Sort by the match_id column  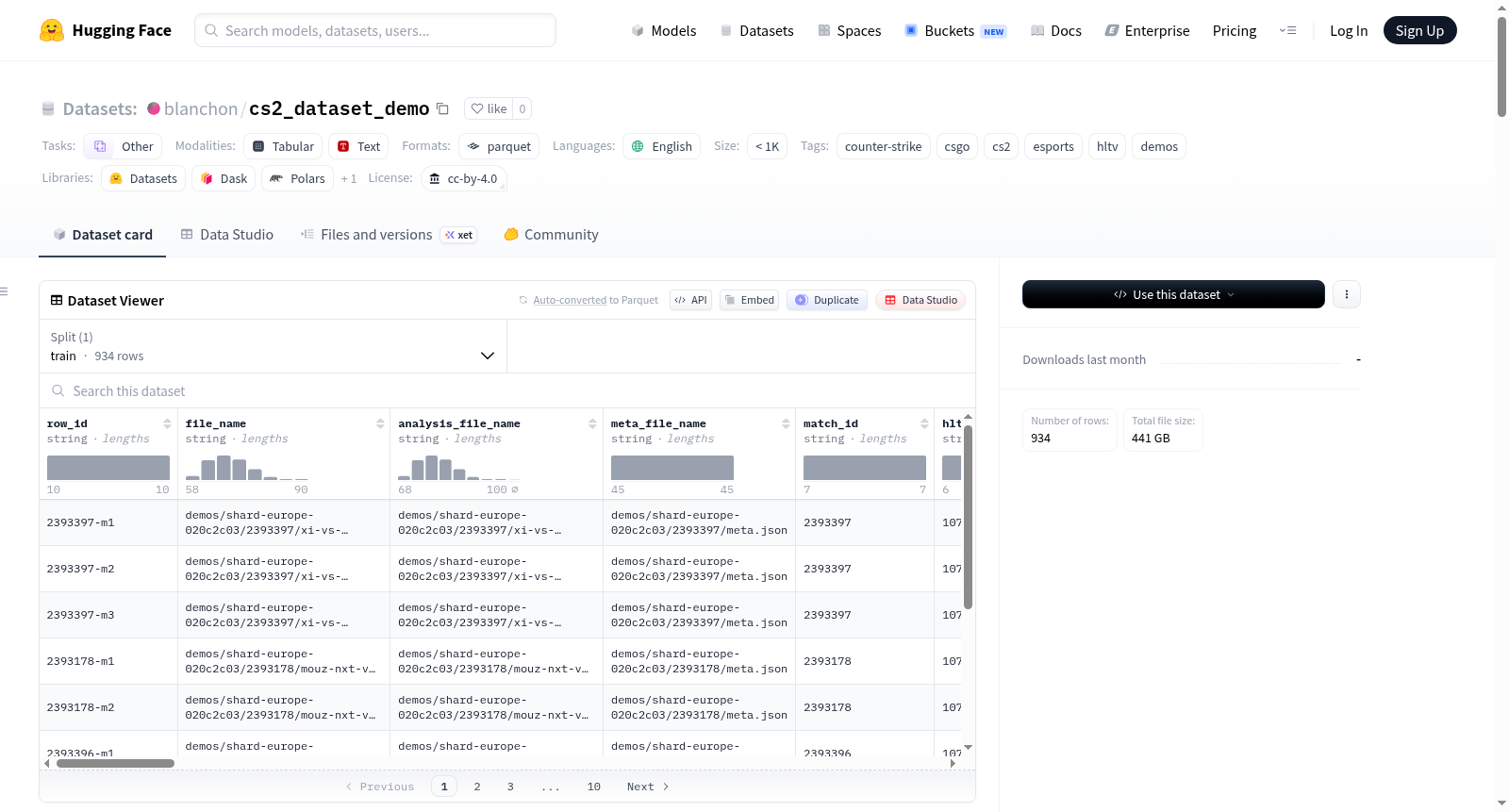pos(924,423)
